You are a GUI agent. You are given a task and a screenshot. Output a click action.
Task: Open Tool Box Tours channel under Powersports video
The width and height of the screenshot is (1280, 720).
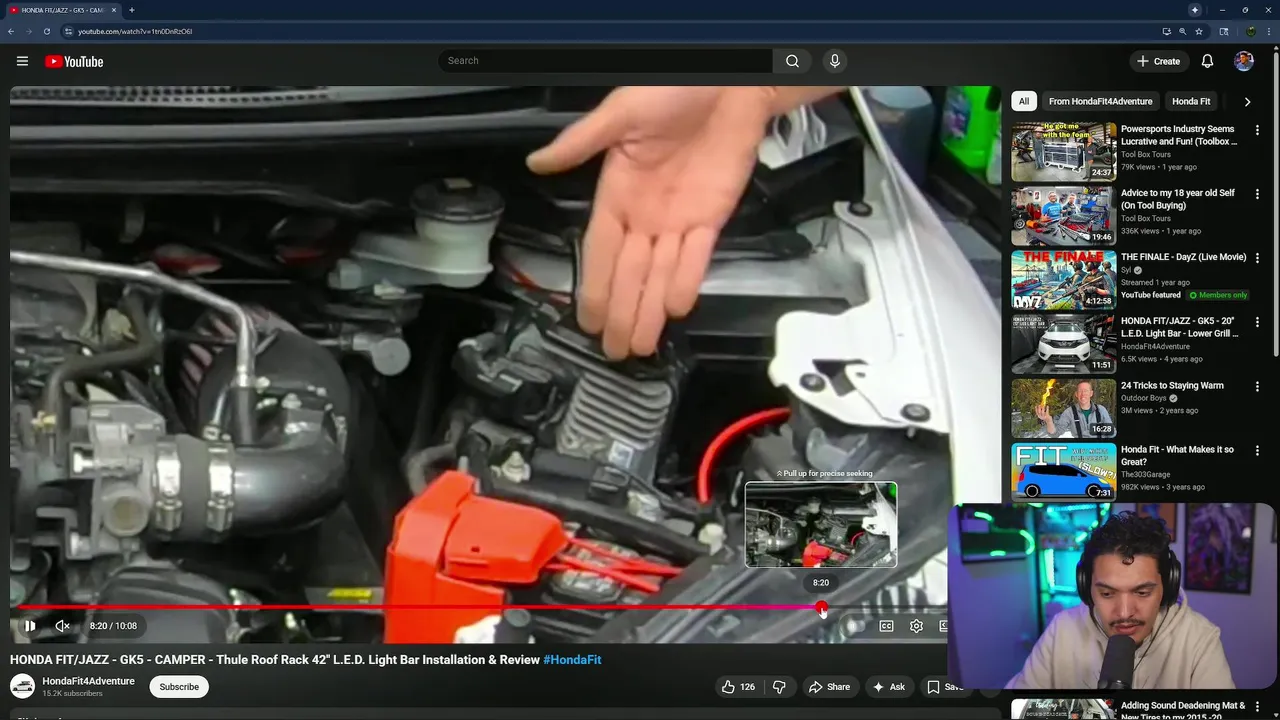tap(1146, 155)
